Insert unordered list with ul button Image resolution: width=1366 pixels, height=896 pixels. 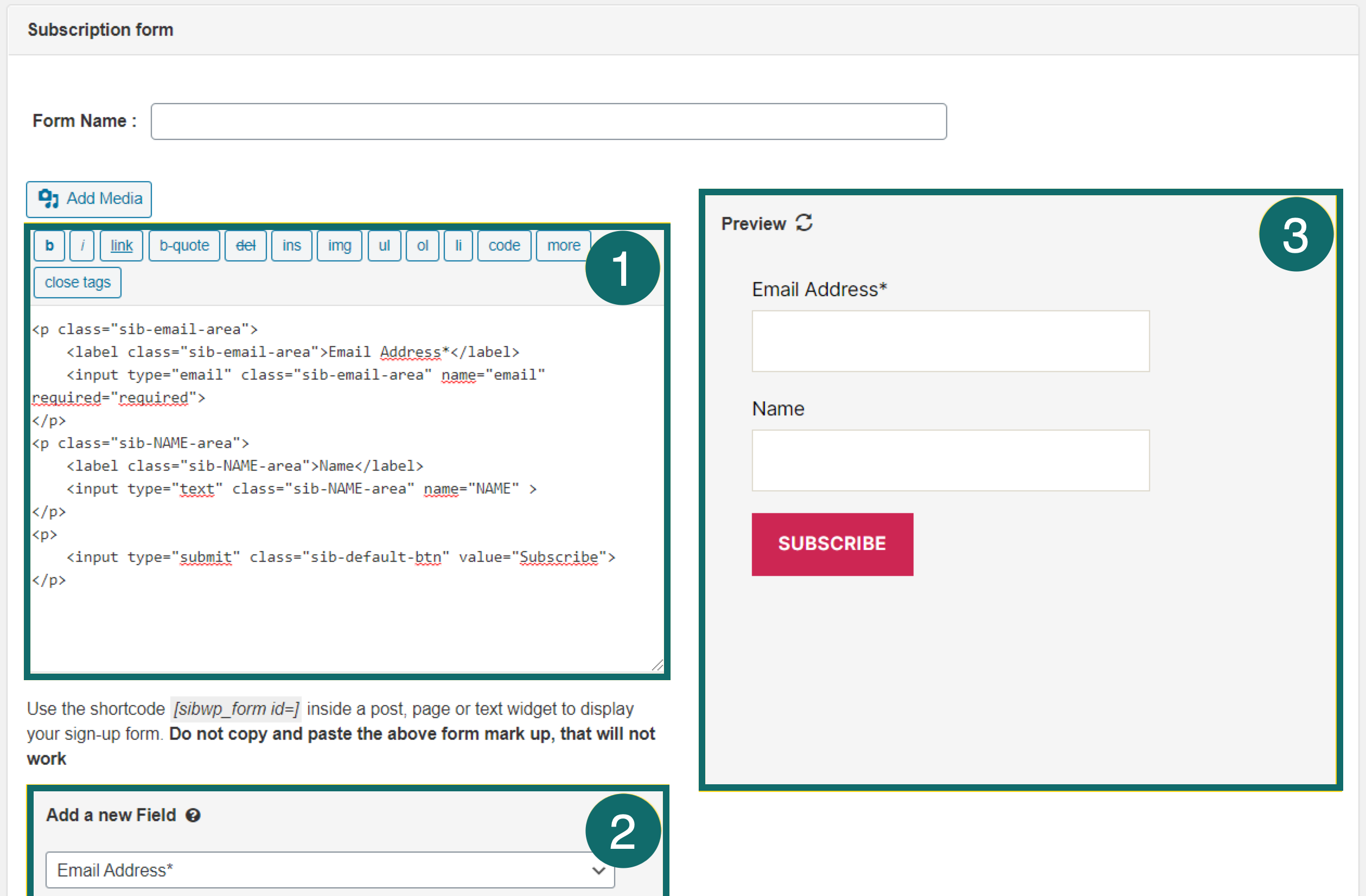click(385, 246)
